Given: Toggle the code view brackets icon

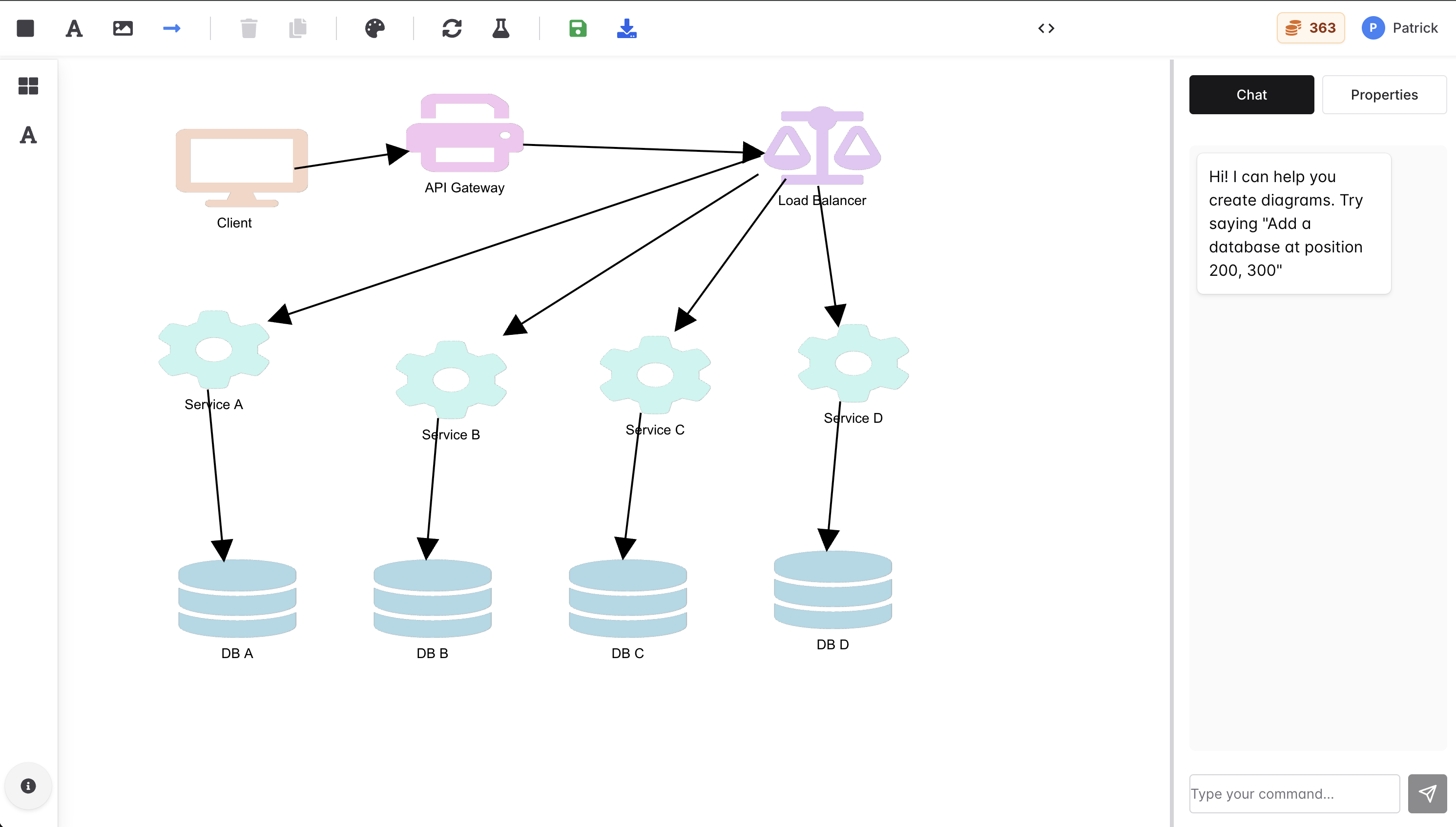Looking at the screenshot, I should (1046, 28).
